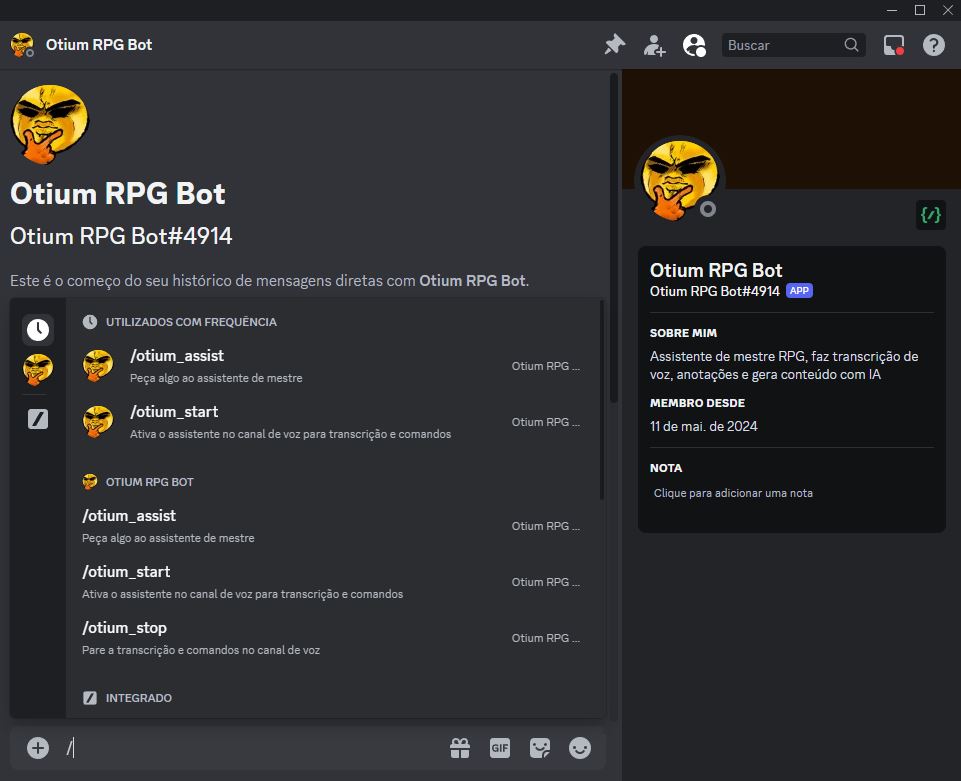Click the slash-command badge in profile panel
Viewport: 961px width, 781px height.
coord(930,215)
